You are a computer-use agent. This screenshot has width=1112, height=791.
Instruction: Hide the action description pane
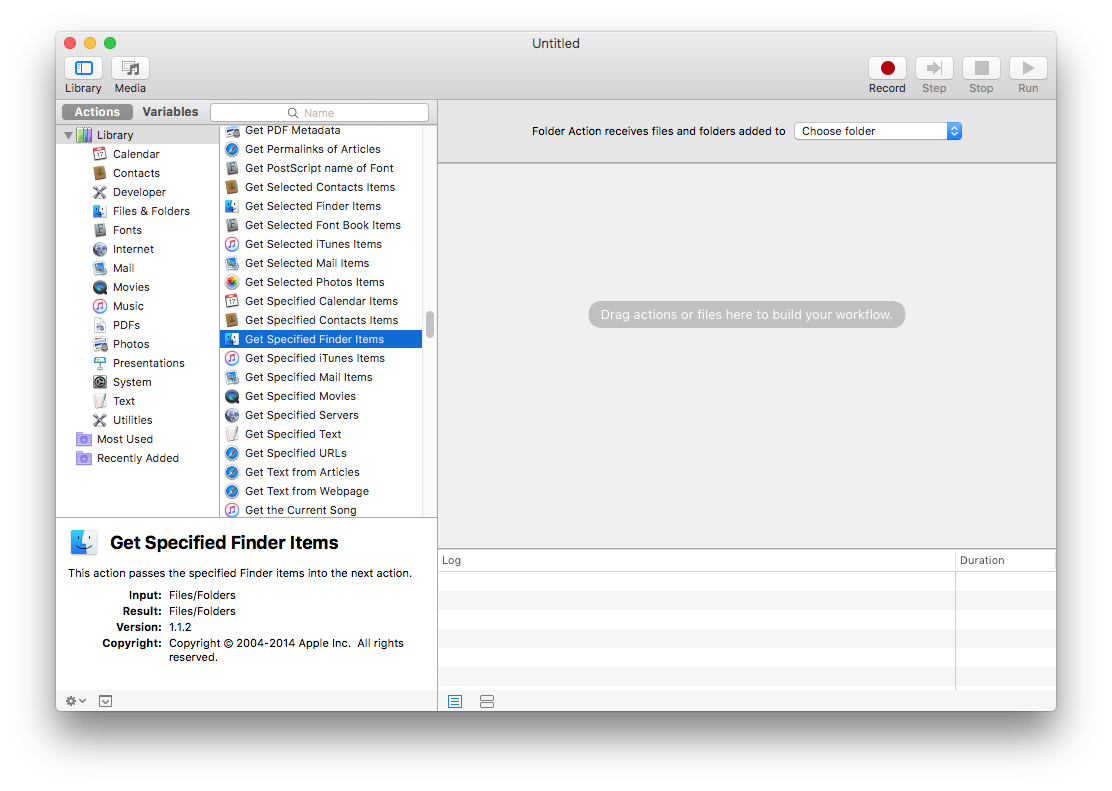click(x=106, y=702)
